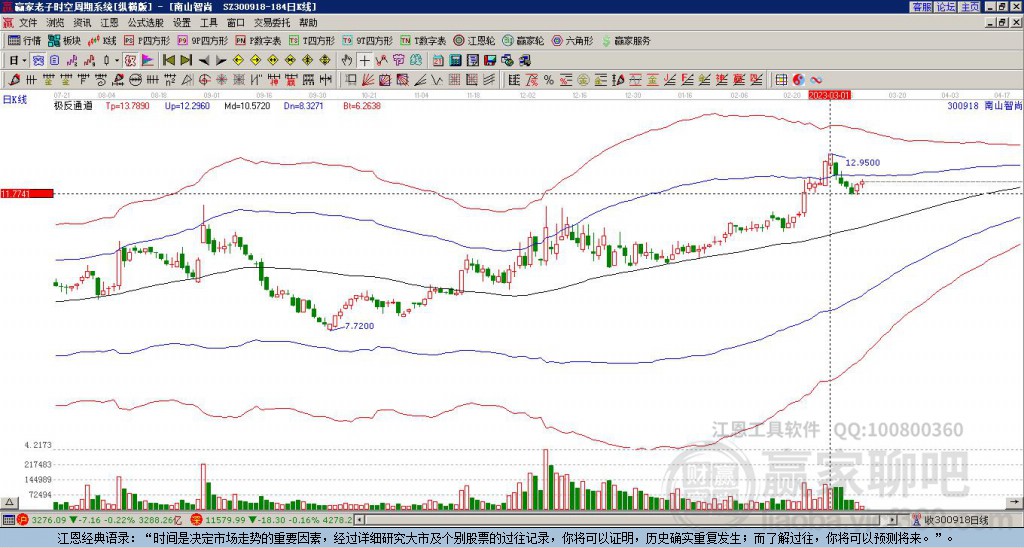Toggle the 权 adjustment icon

(130, 61)
